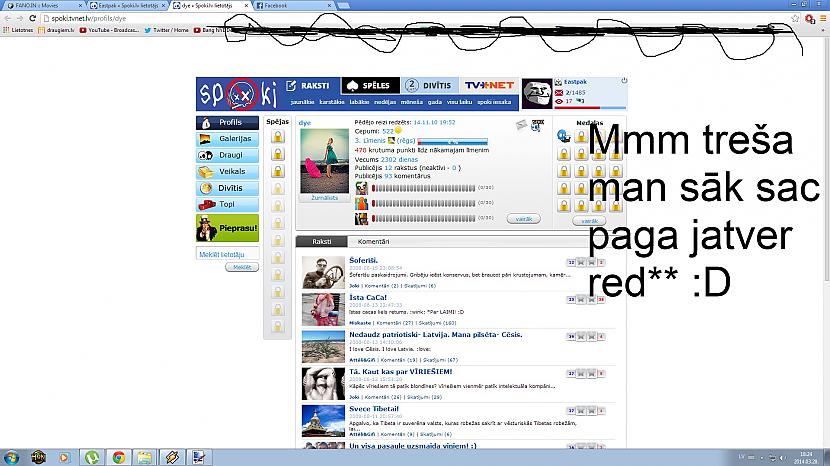The height and width of the screenshot is (466, 830).
Task: Select the mēneša submenu item
Action: 411,102
